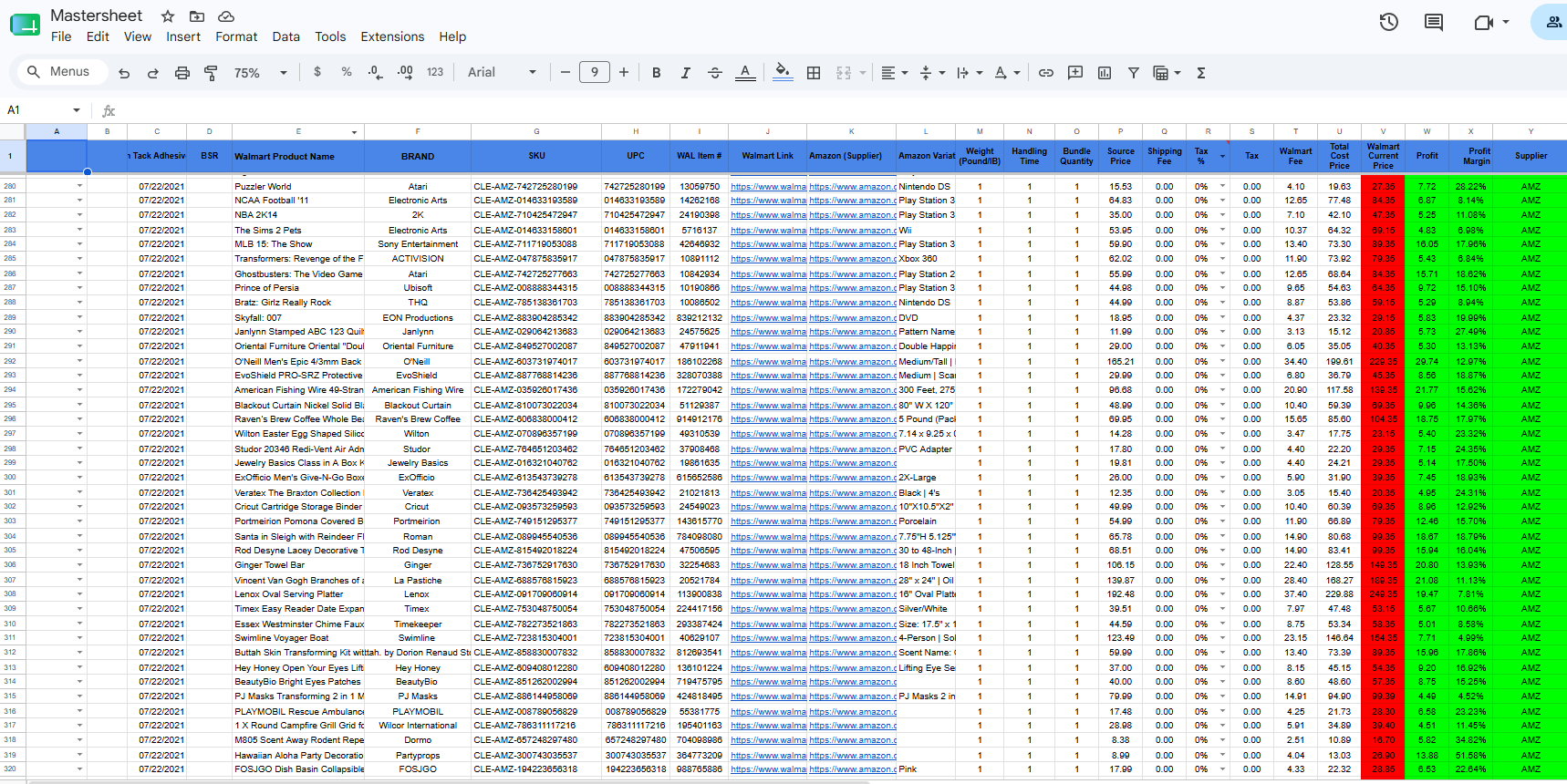
Task: Toggle italic formatting
Action: coord(685,72)
